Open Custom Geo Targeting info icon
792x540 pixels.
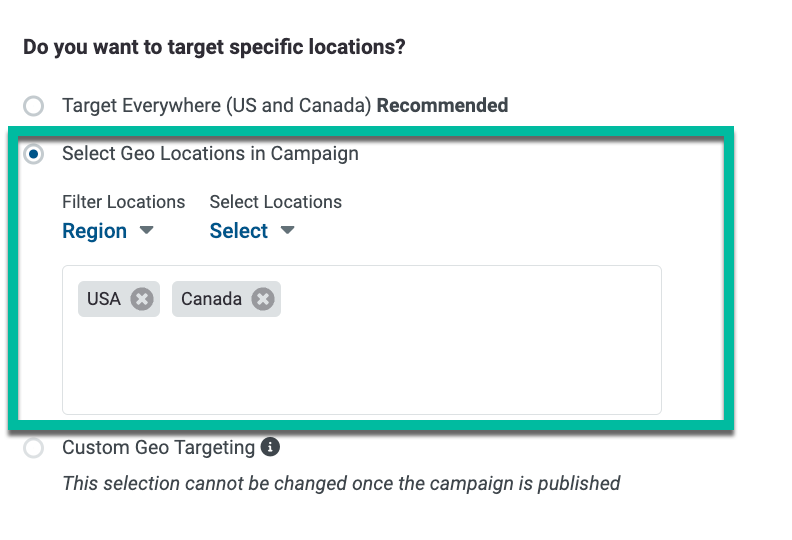pos(270,447)
